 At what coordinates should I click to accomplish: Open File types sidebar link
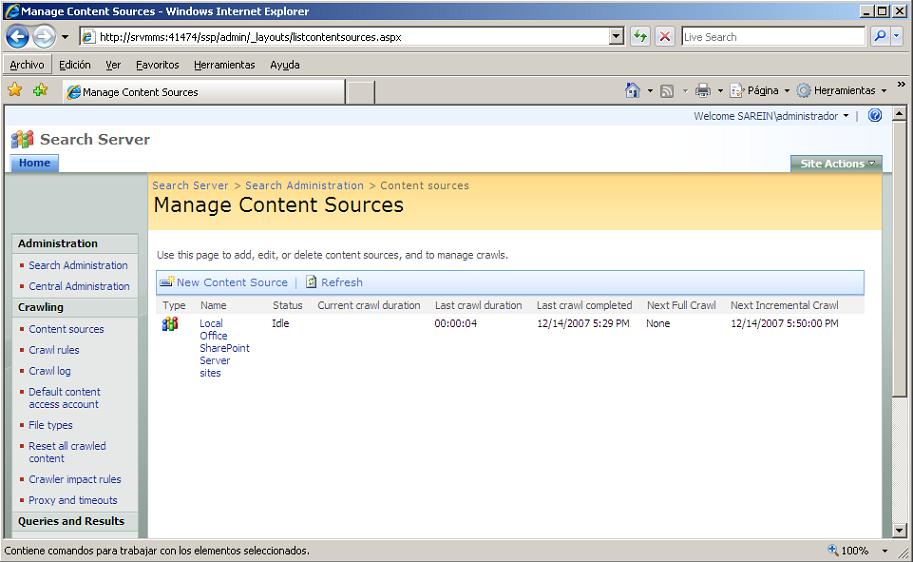tap(51, 425)
